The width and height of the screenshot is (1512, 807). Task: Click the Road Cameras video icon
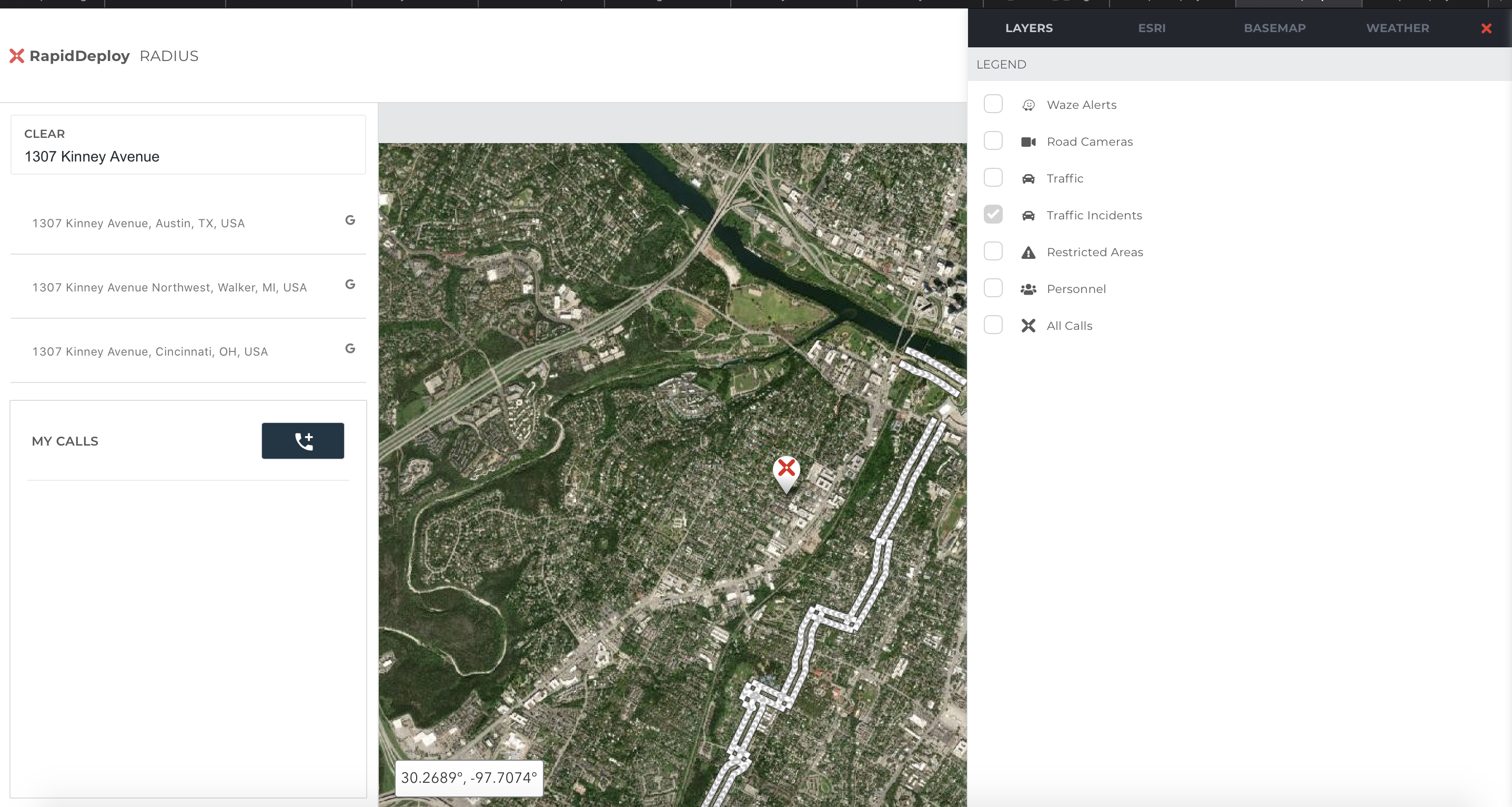pos(1028,142)
